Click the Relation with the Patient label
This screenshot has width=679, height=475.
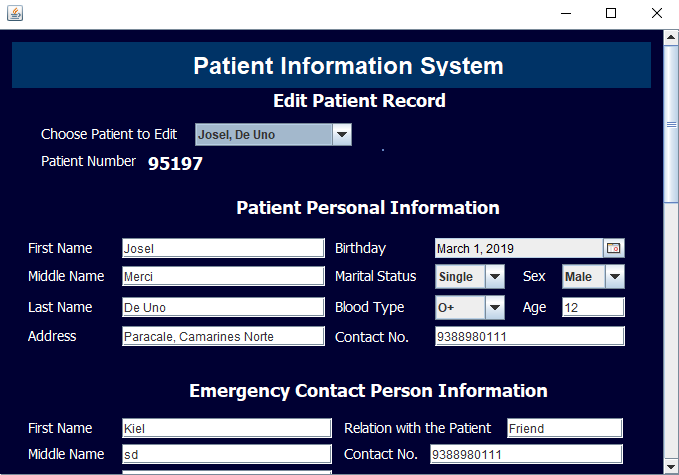[x=417, y=428]
